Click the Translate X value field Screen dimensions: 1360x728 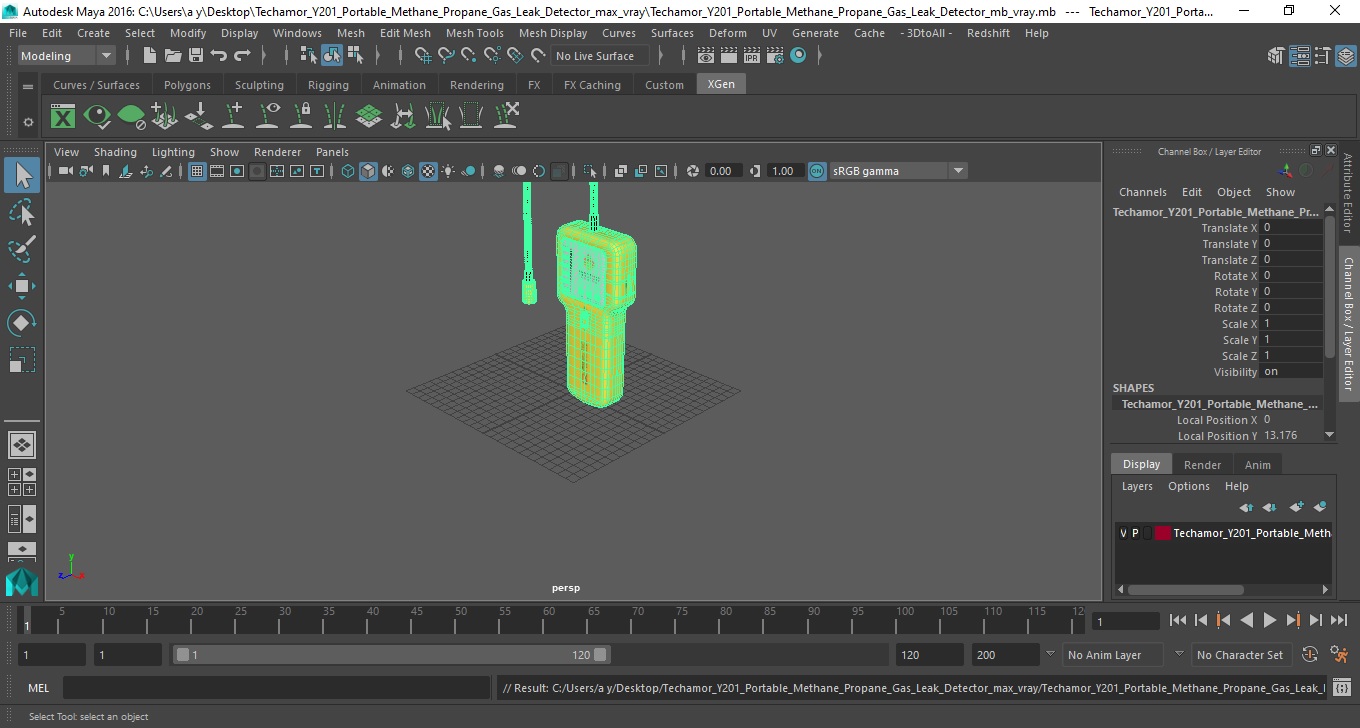tap(1291, 228)
